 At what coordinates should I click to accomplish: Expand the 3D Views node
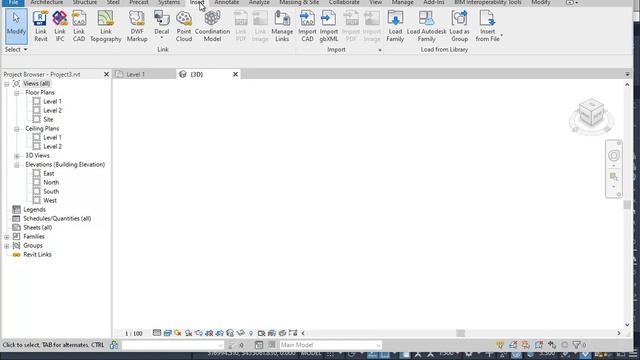point(17,156)
